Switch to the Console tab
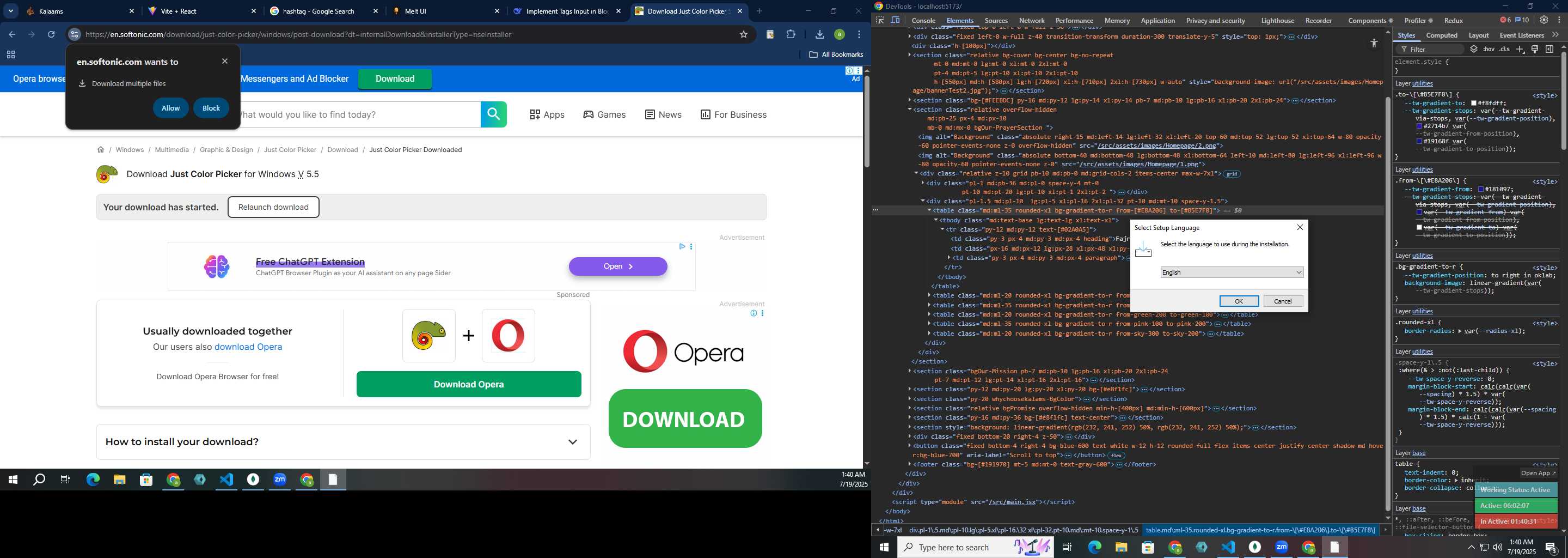The width and height of the screenshot is (1568, 558). tap(923, 21)
